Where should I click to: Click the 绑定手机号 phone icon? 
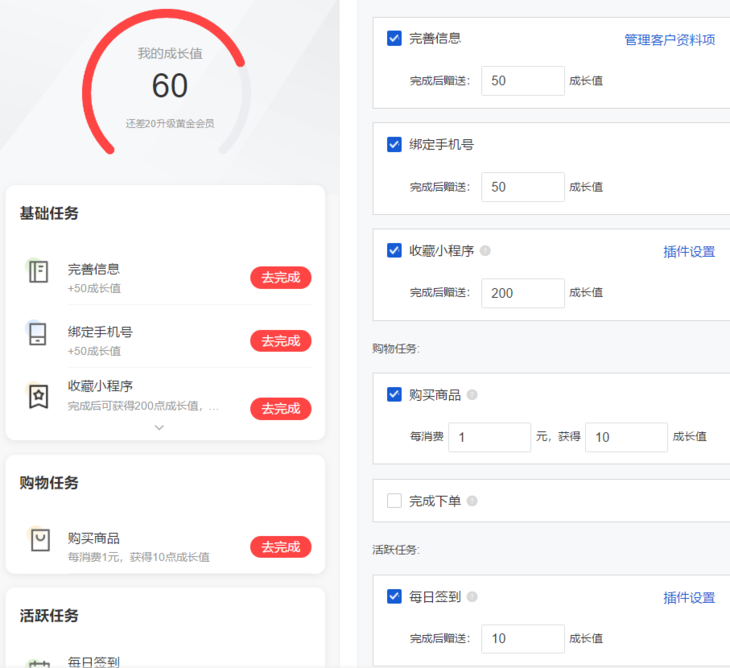38,334
